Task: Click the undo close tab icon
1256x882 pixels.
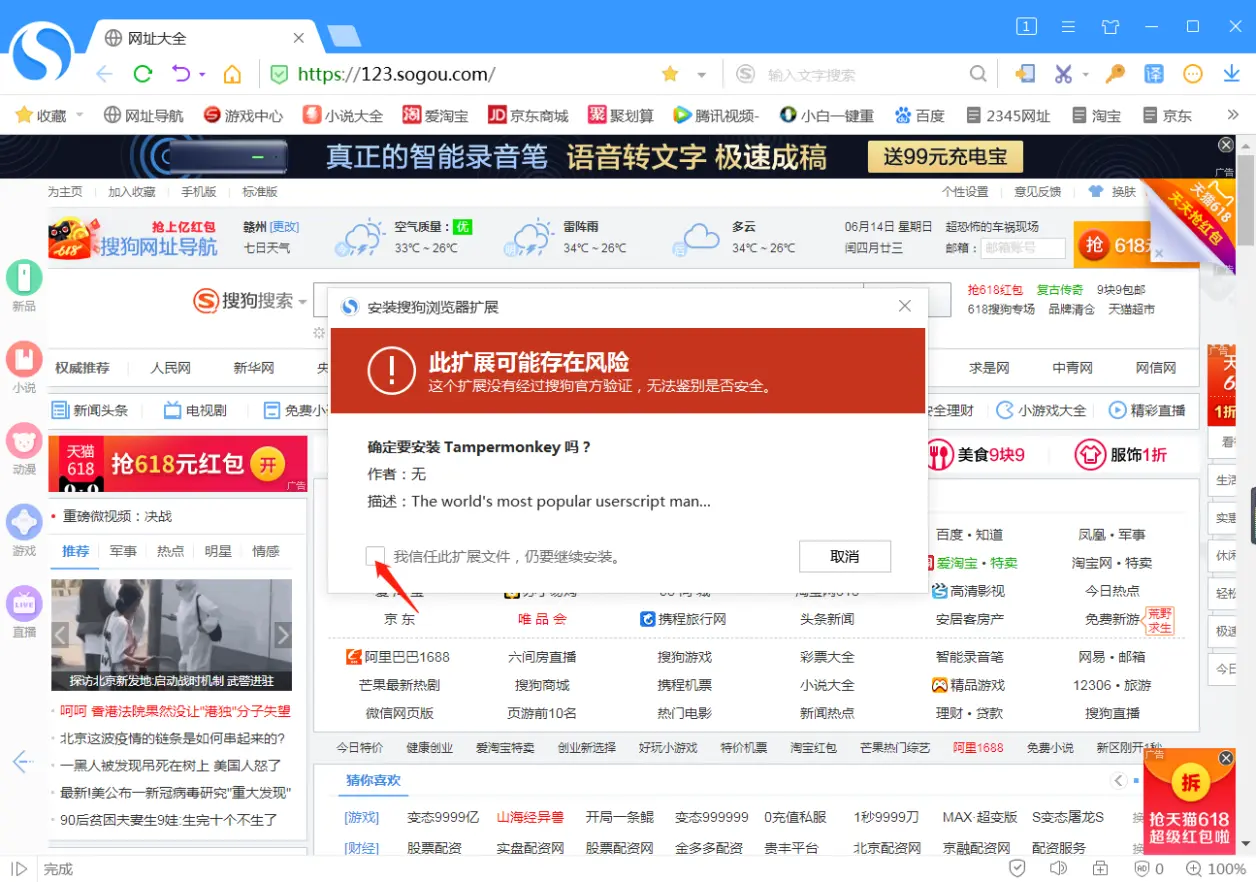Action: point(181,74)
